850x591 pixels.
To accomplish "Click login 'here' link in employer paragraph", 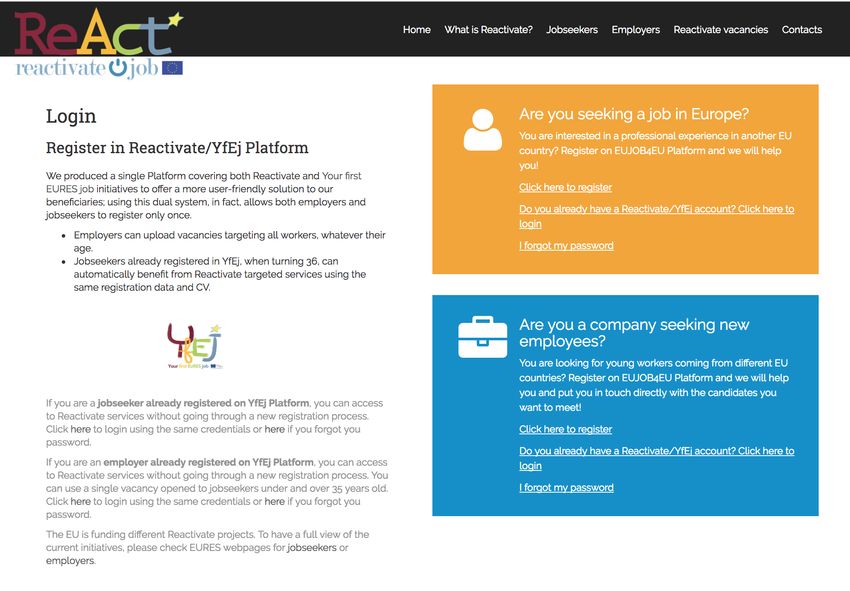I will pyautogui.click(x=80, y=502).
